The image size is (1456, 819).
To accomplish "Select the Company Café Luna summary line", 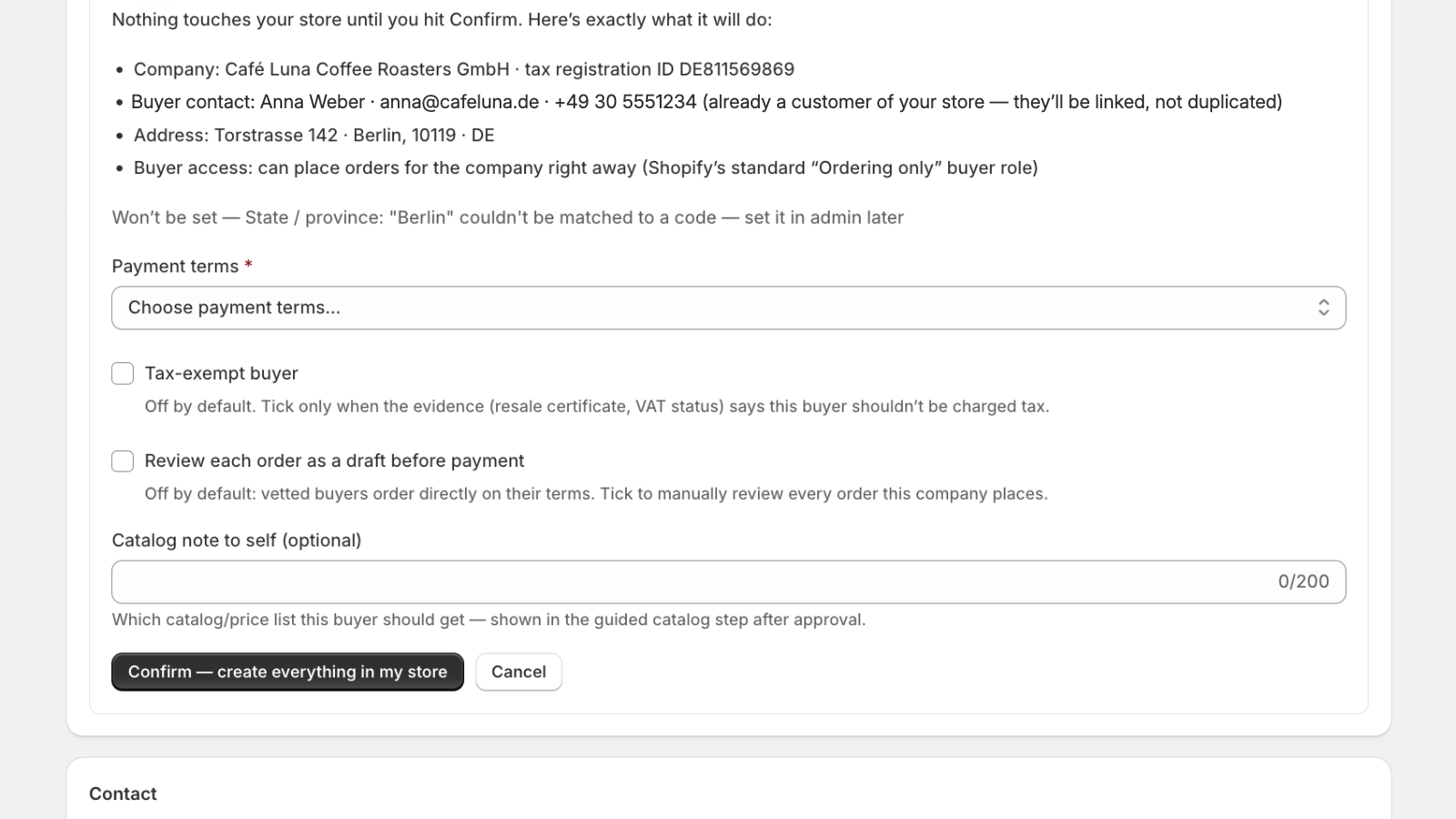I will point(464,69).
